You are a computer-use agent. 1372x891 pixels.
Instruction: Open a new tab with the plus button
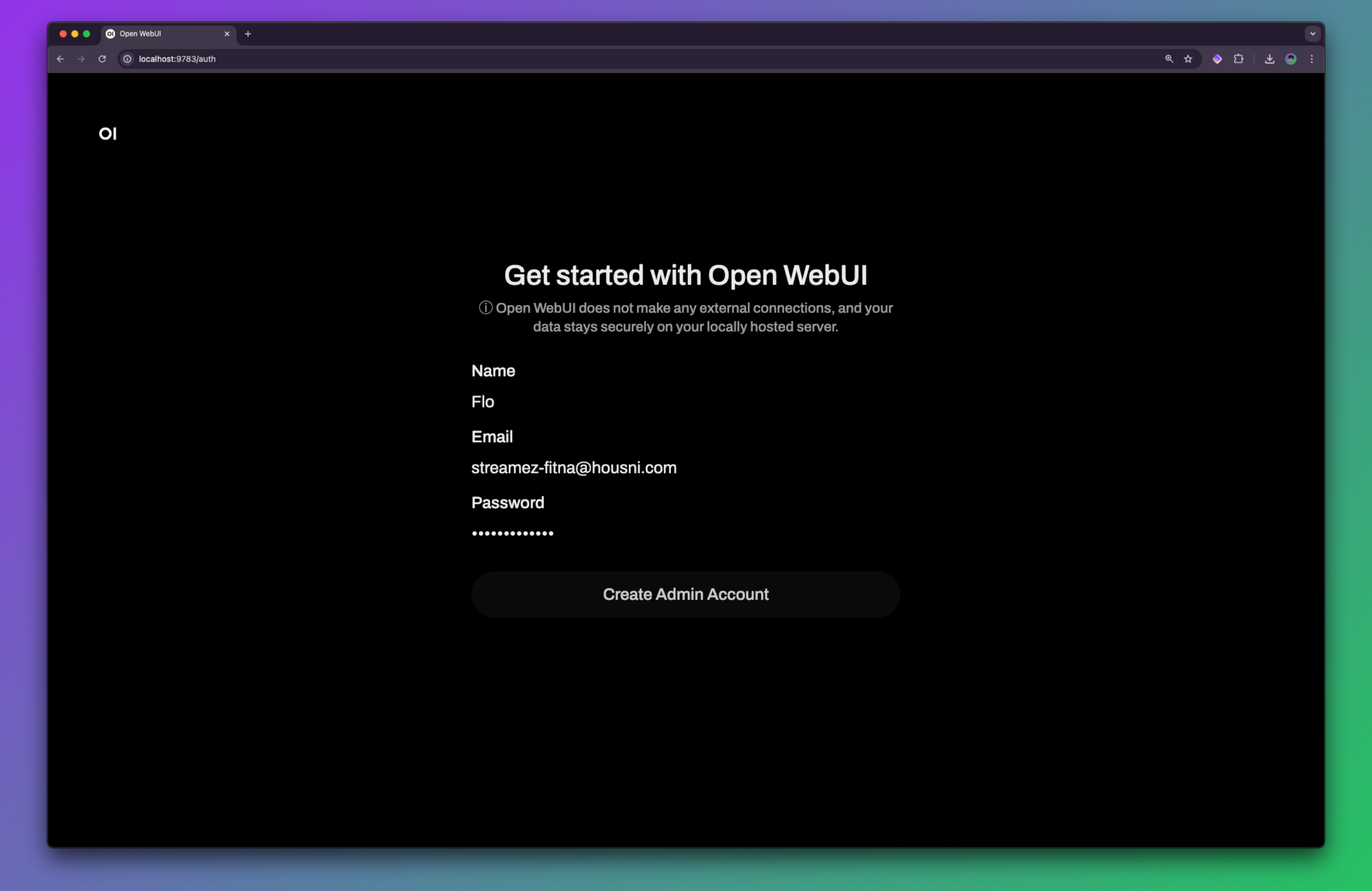(x=248, y=34)
